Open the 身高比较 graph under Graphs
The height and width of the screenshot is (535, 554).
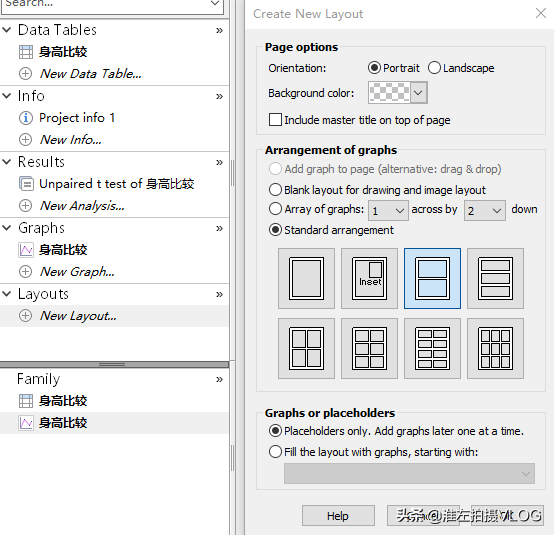pos(63,250)
